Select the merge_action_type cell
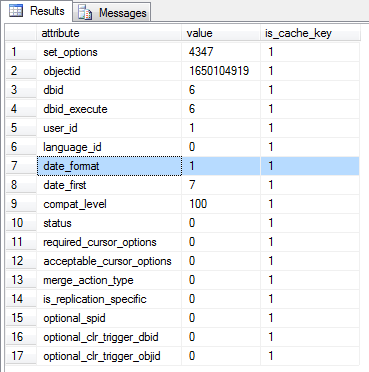This screenshot has height=372, width=369. [109, 280]
